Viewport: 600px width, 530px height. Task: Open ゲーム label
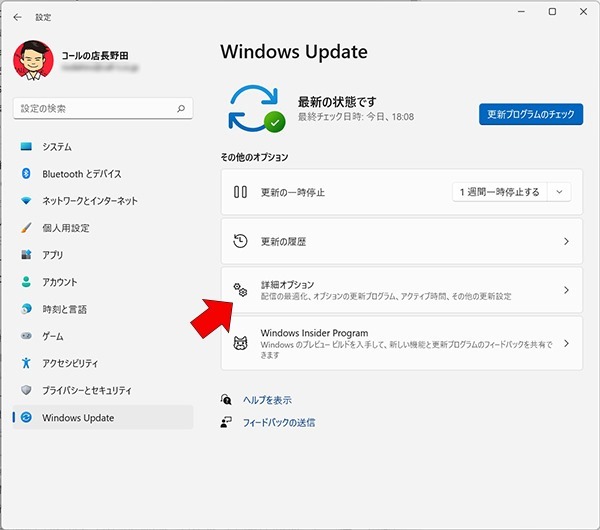coord(53,336)
